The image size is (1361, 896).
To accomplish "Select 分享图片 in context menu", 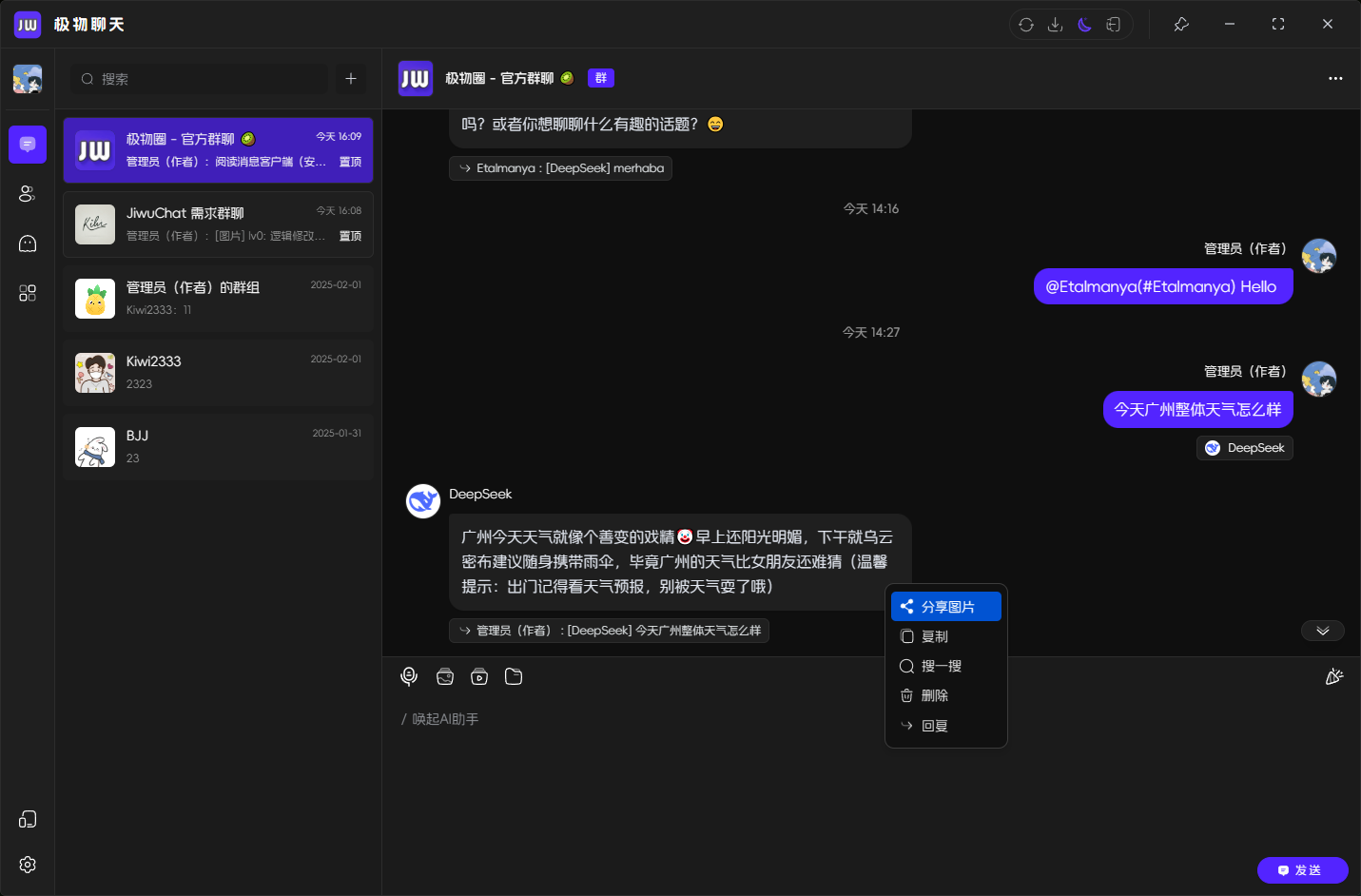I will pyautogui.click(x=946, y=607).
